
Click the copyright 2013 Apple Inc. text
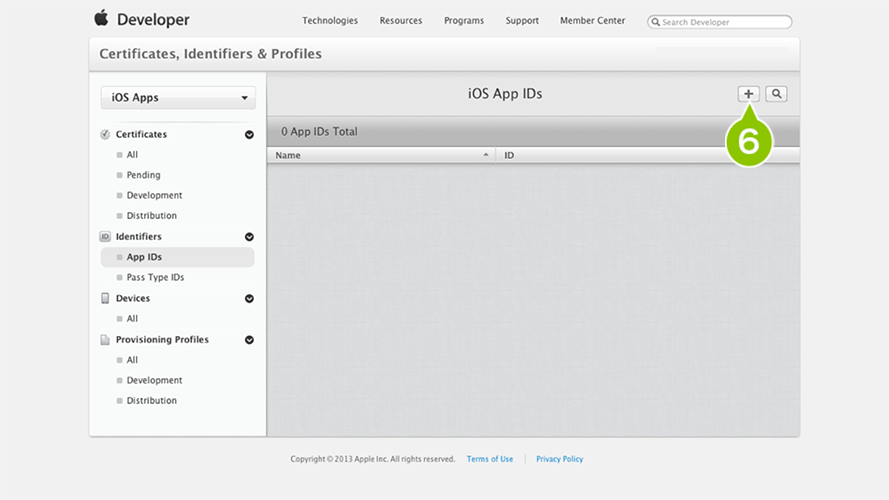coord(372,459)
